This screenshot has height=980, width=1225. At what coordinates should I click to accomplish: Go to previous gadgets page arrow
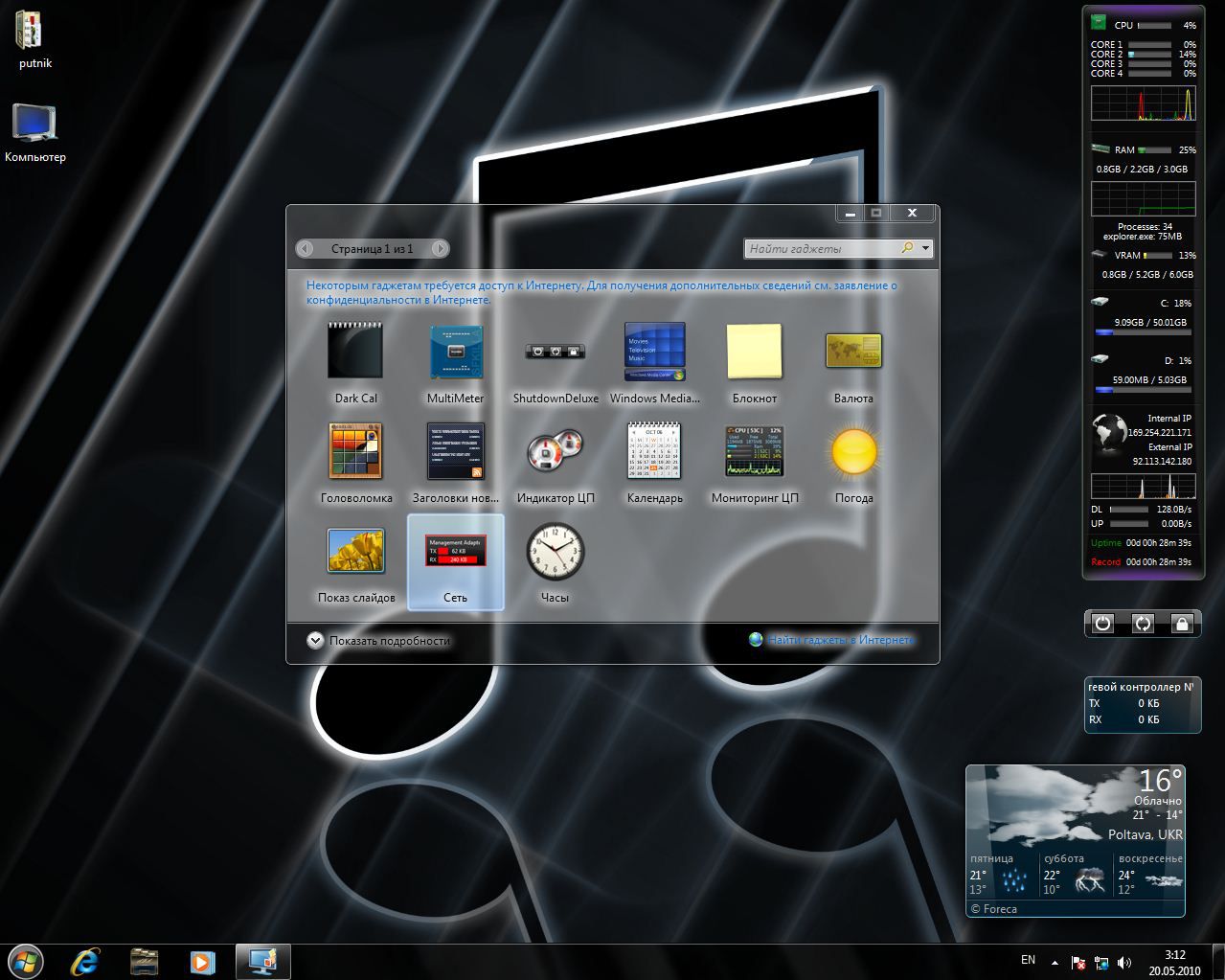click(306, 249)
